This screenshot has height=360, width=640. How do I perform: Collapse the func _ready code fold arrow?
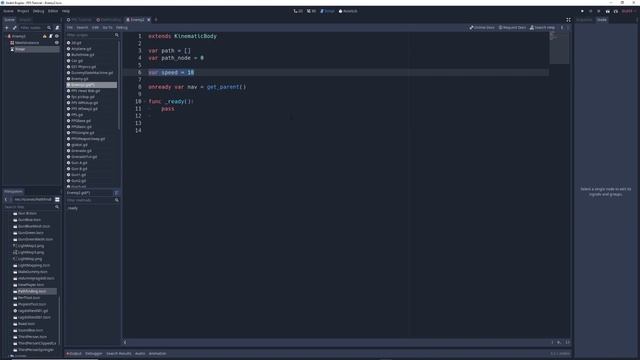click(x=145, y=102)
